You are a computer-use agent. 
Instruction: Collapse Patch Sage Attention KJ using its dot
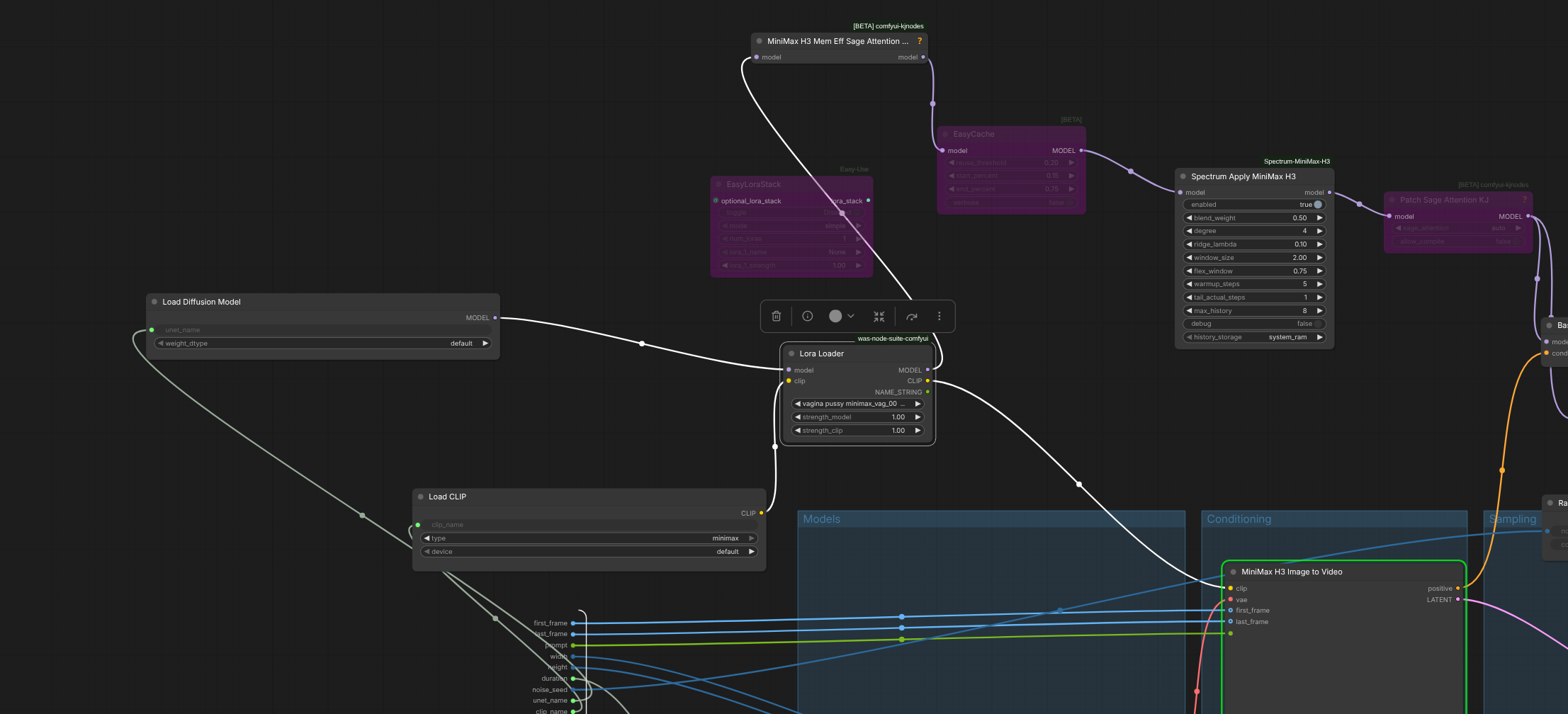1392,200
